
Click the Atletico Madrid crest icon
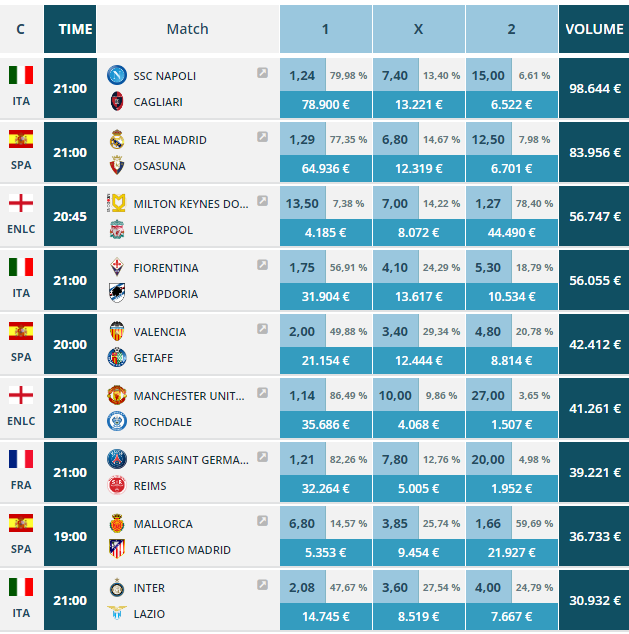(116, 550)
